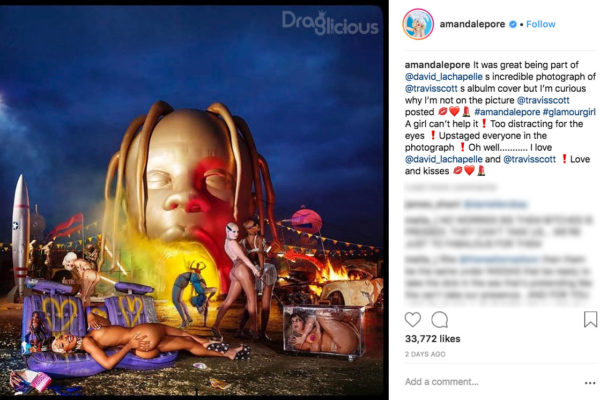Open @david_lachapelle mention before 'incredible photograph'
This screenshot has height=400, width=600.
pyautogui.click(x=443, y=77)
